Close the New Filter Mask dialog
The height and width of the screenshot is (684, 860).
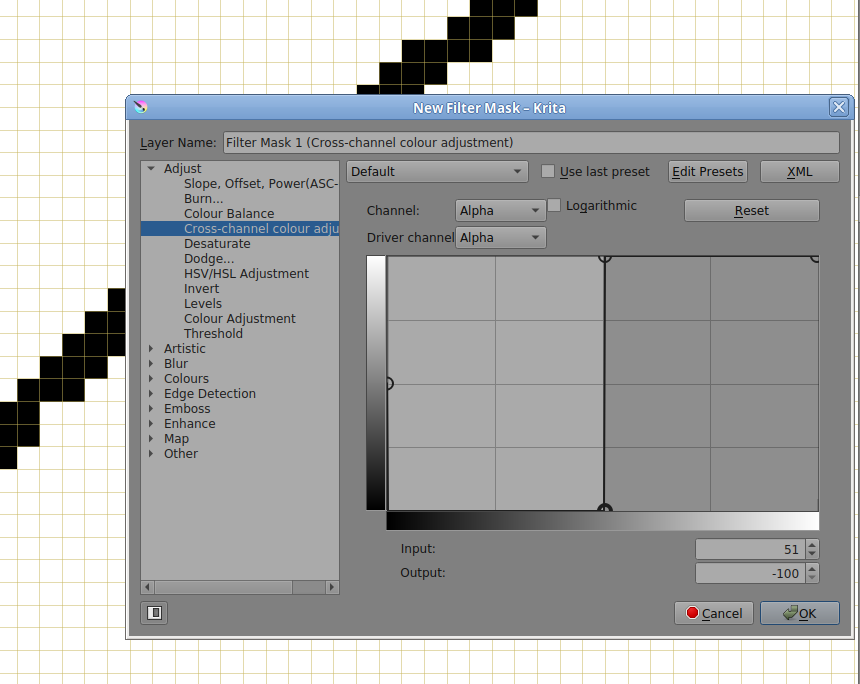(x=839, y=107)
